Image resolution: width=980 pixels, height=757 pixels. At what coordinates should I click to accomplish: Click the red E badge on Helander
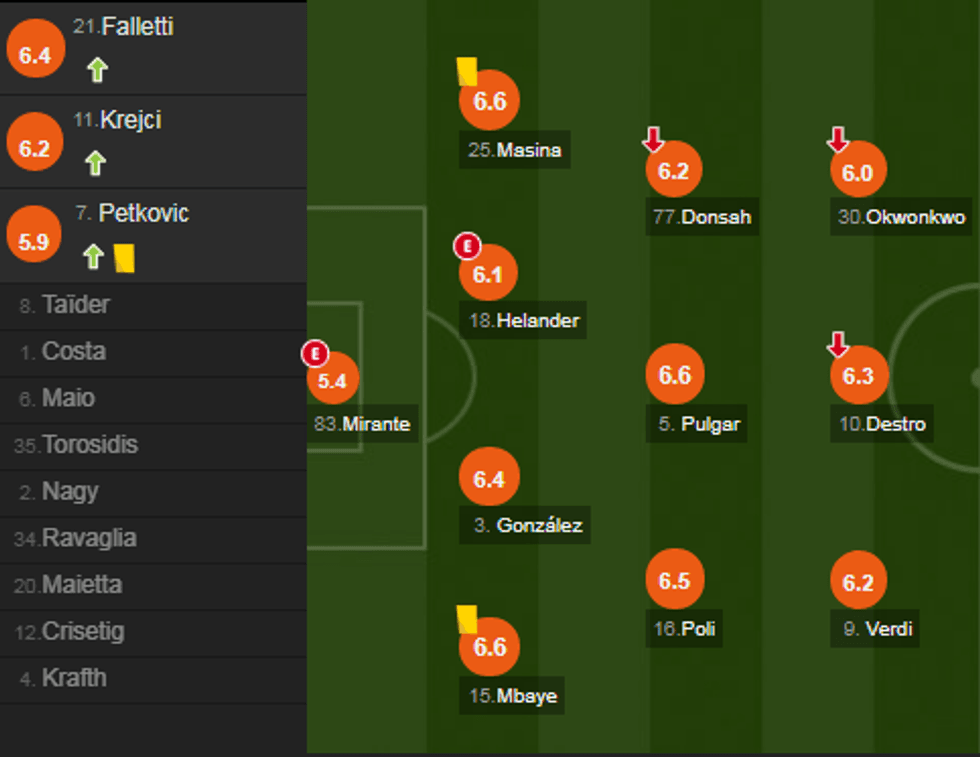pos(466,246)
